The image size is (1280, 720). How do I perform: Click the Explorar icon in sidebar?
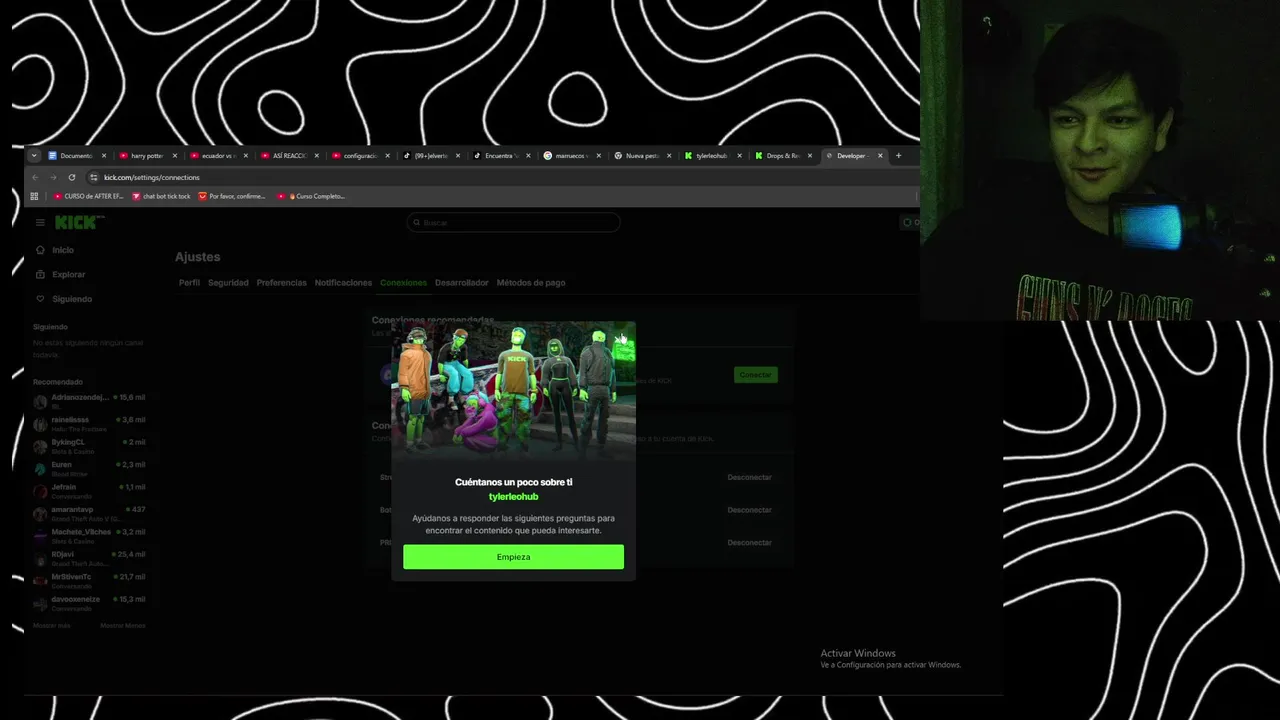tap(40, 274)
